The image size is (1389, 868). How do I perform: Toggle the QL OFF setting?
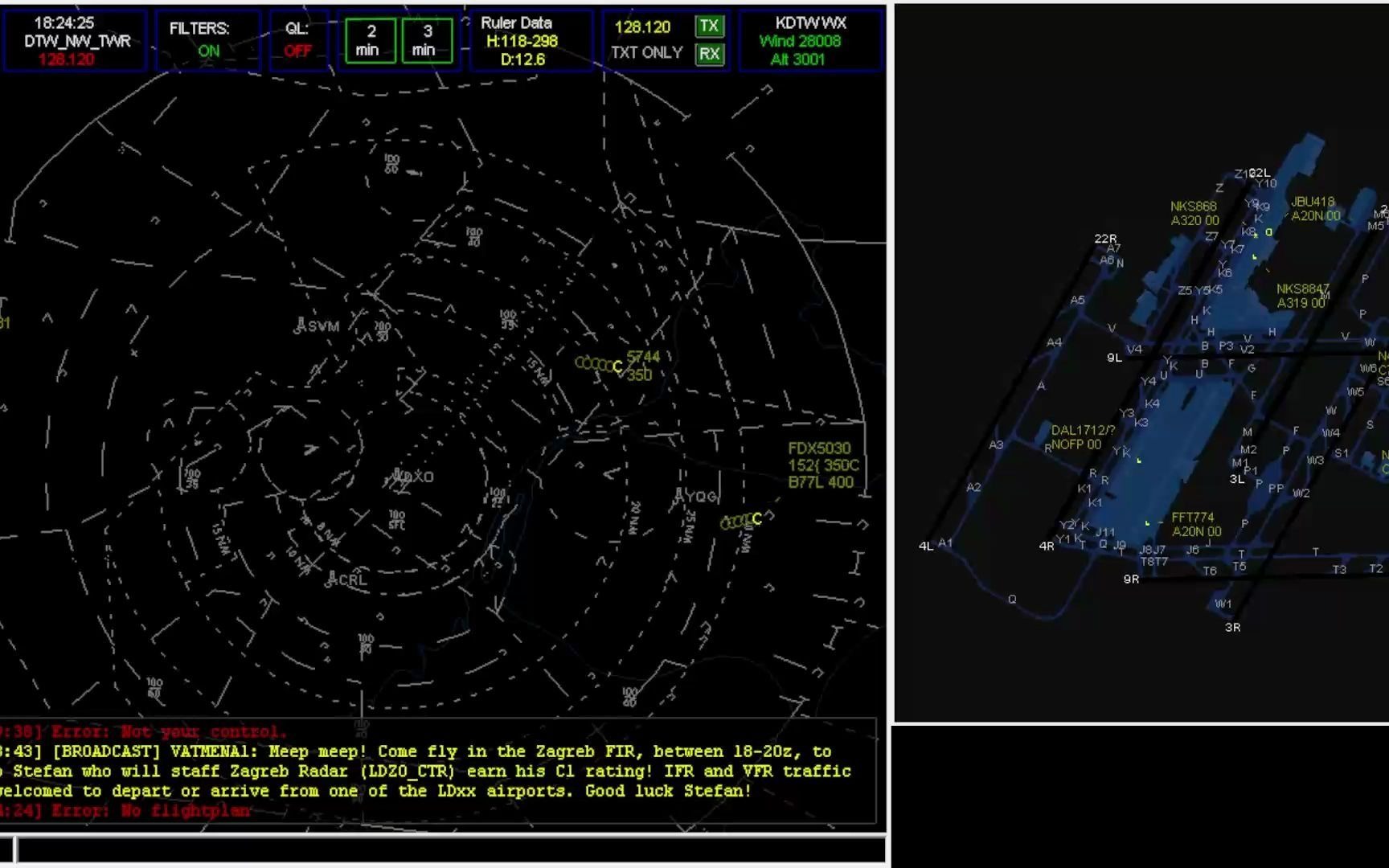pos(297,39)
